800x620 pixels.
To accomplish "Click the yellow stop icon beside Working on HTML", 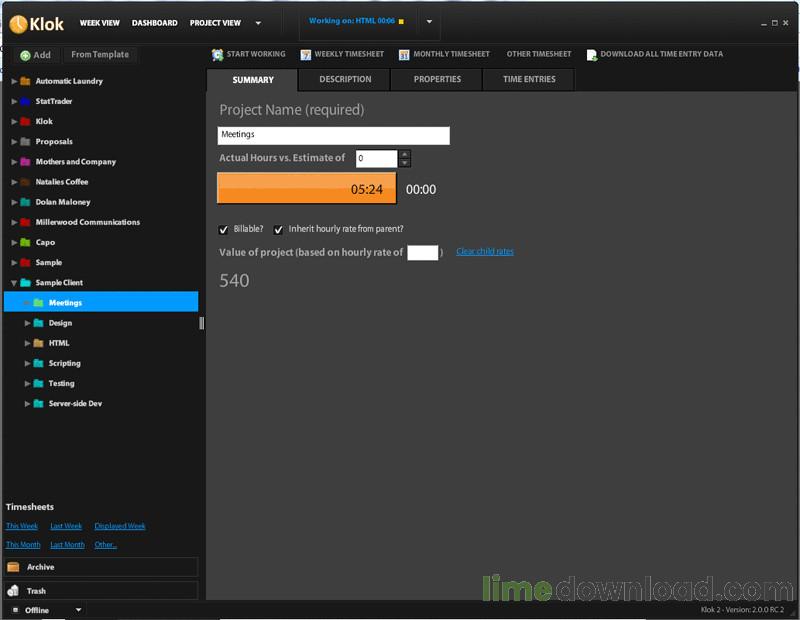I will pyautogui.click(x=401, y=21).
